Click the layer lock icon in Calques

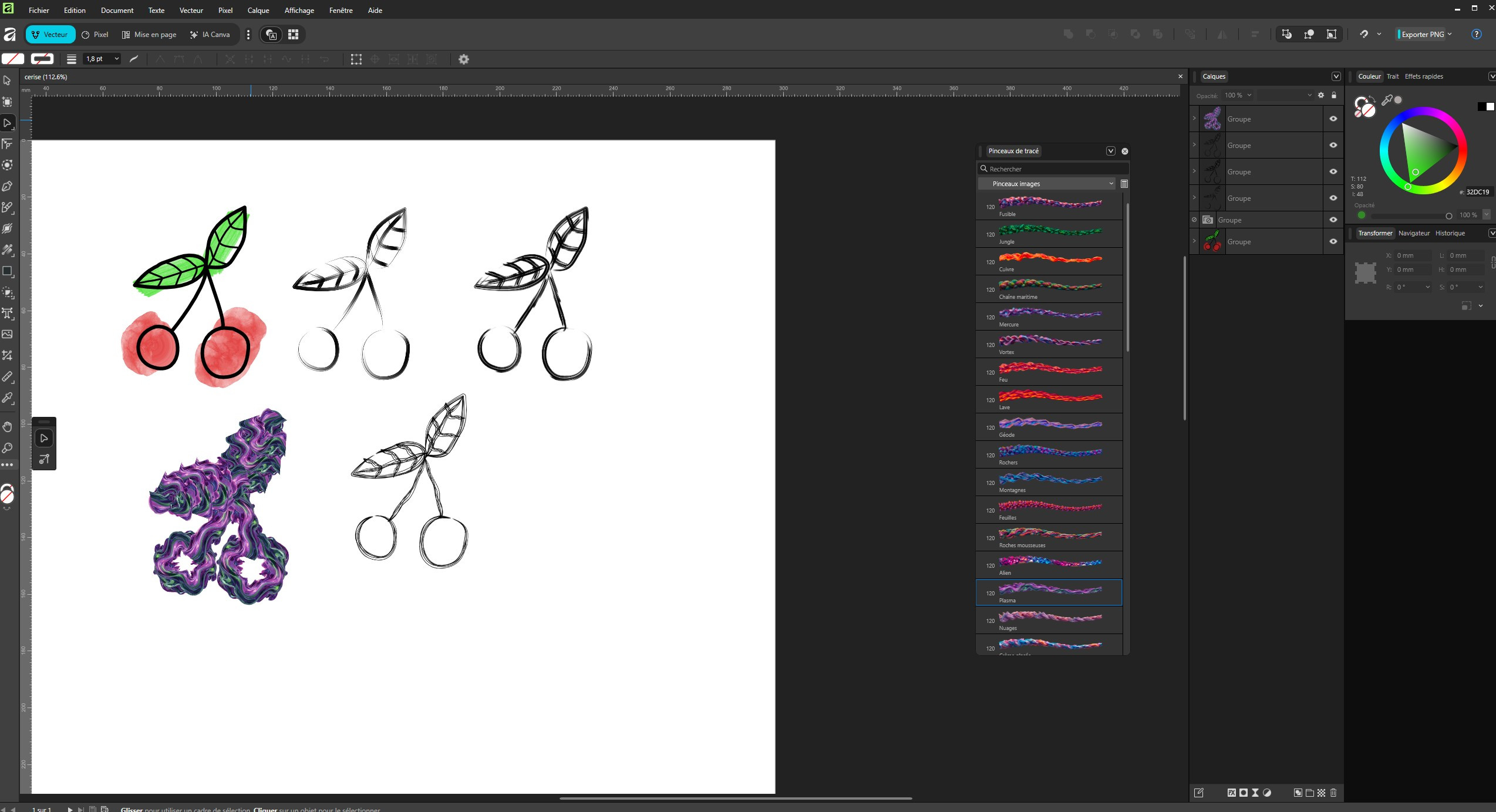coord(1333,95)
